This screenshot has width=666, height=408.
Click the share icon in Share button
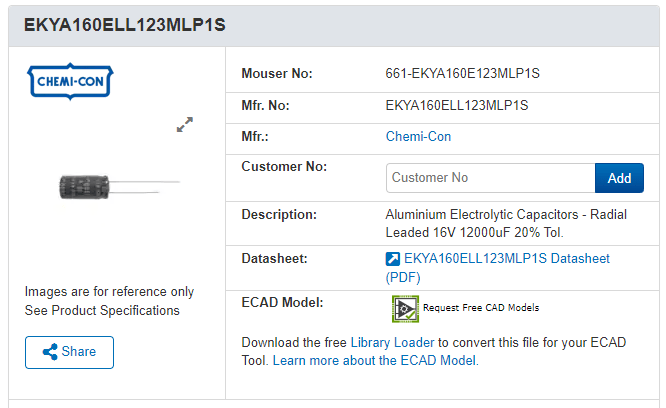(x=50, y=352)
